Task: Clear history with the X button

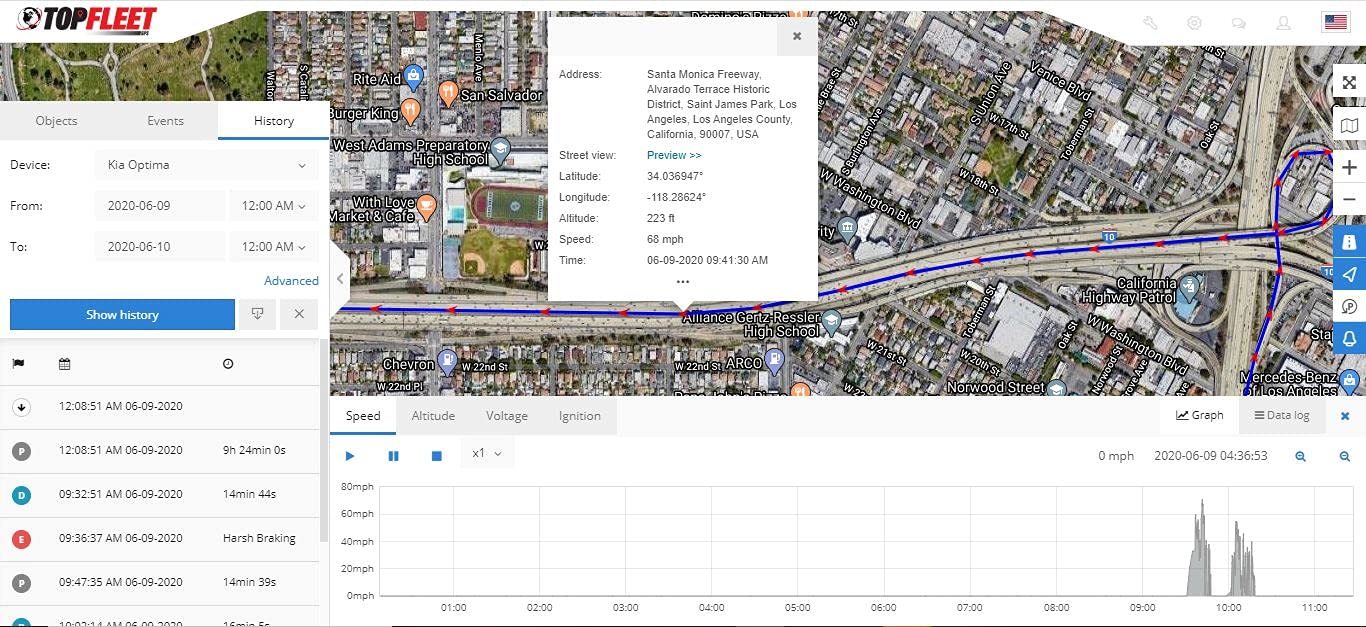Action: tap(299, 314)
